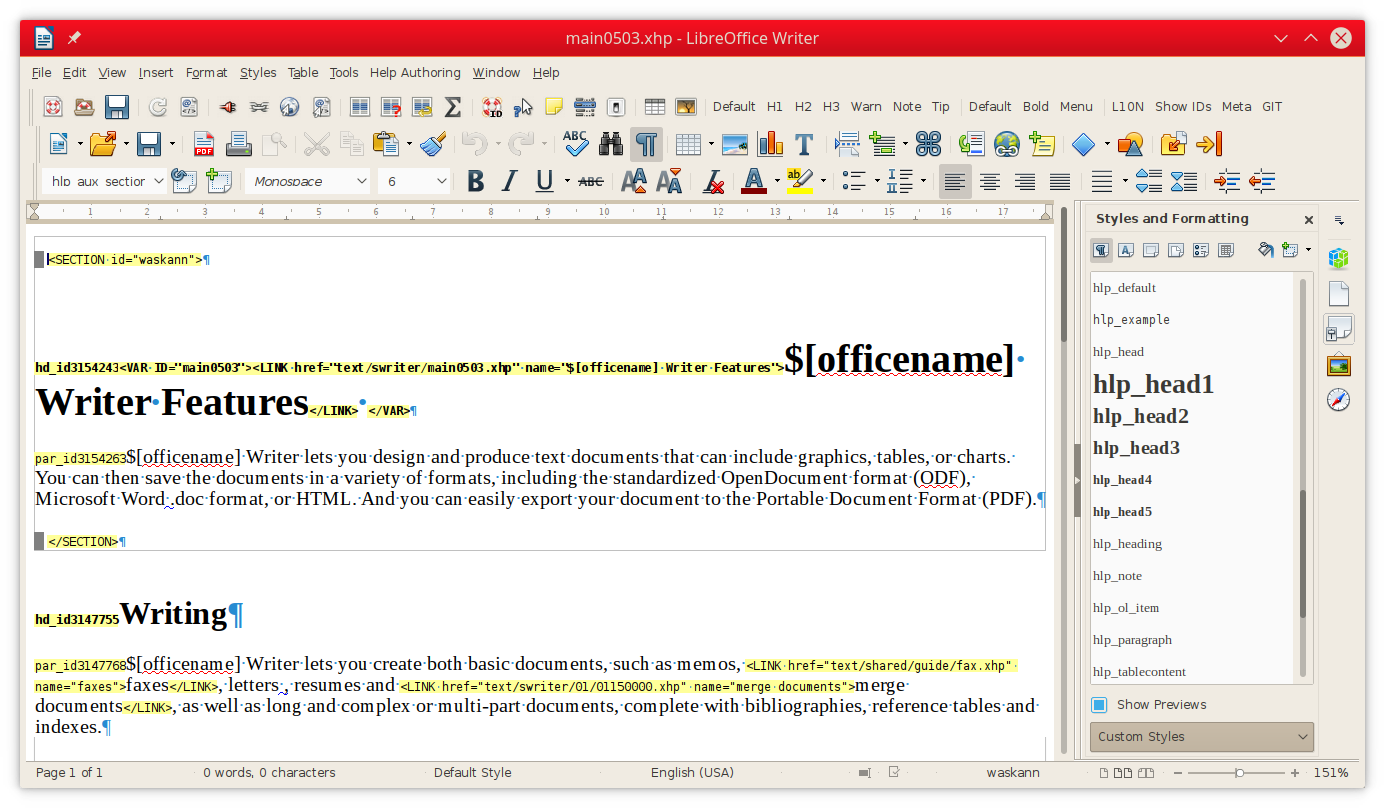Insert hyperlink using the globe chain icon
This screenshot has height=808, width=1385.
coord(1006,144)
